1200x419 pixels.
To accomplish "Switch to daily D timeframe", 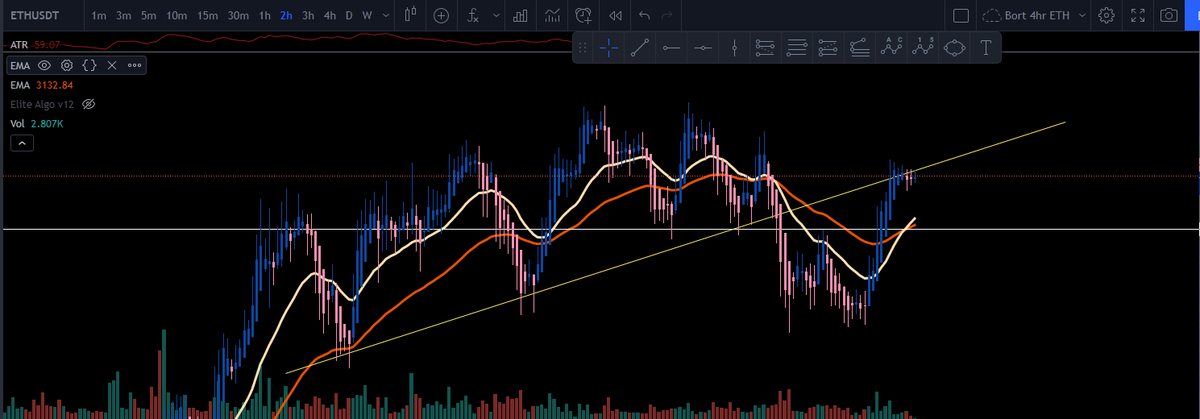I will 349,15.
